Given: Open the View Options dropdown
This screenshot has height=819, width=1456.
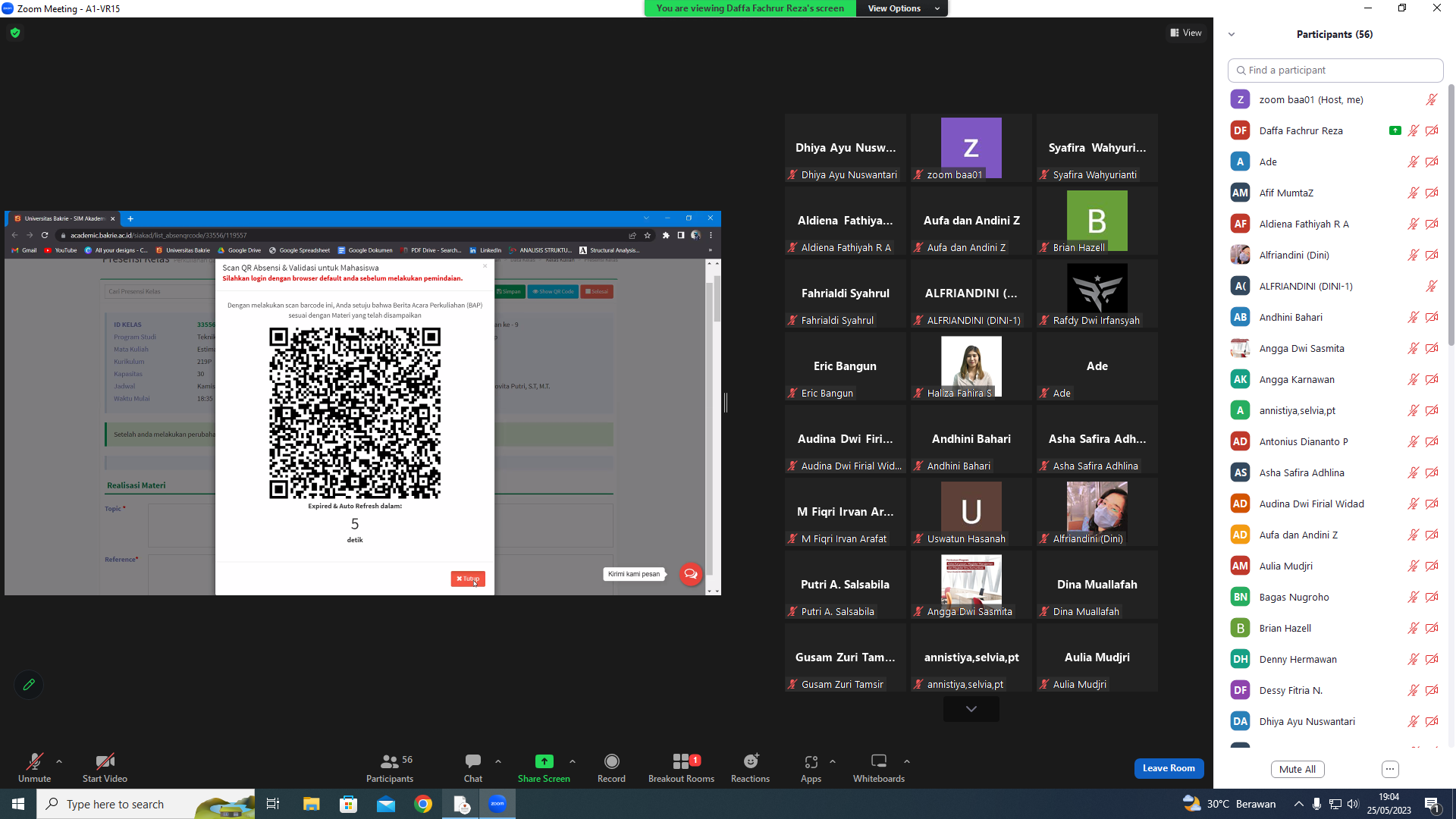Looking at the screenshot, I should coord(902,8).
